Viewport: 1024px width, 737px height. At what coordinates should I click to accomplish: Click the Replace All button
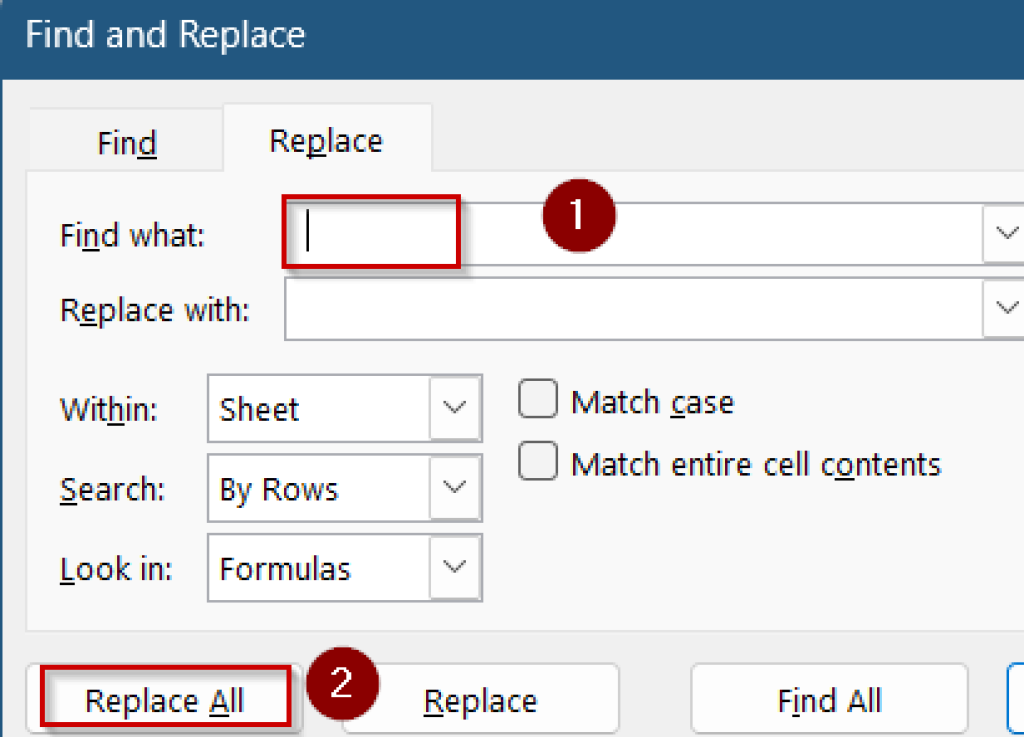(165, 699)
